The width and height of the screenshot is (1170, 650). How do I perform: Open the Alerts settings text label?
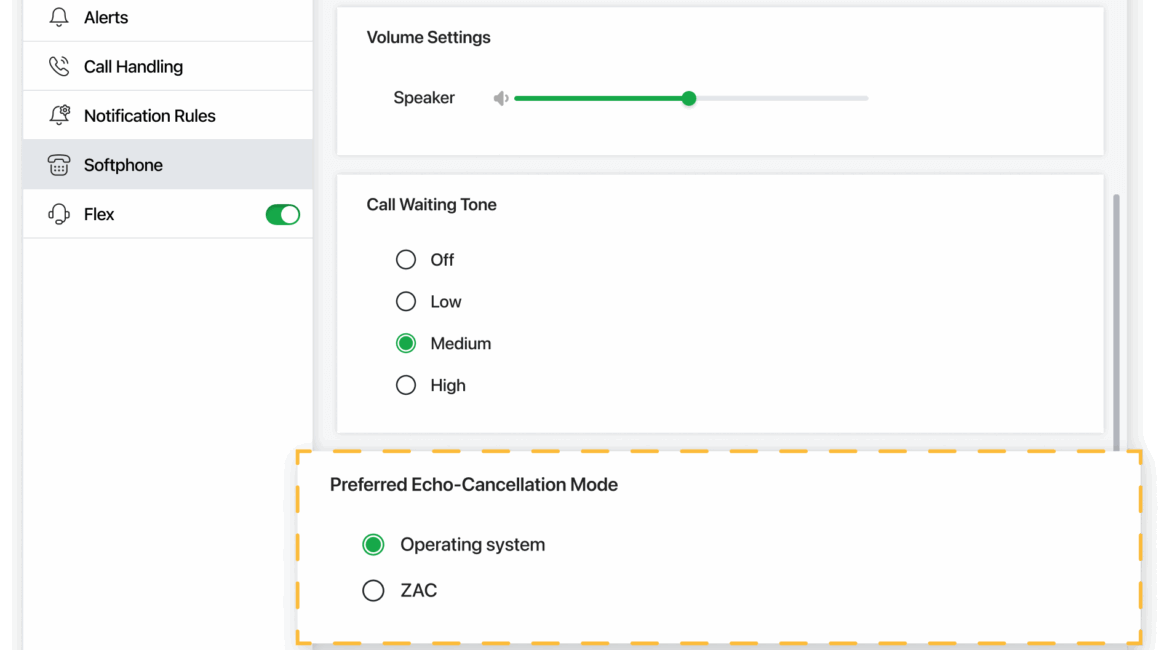(106, 17)
